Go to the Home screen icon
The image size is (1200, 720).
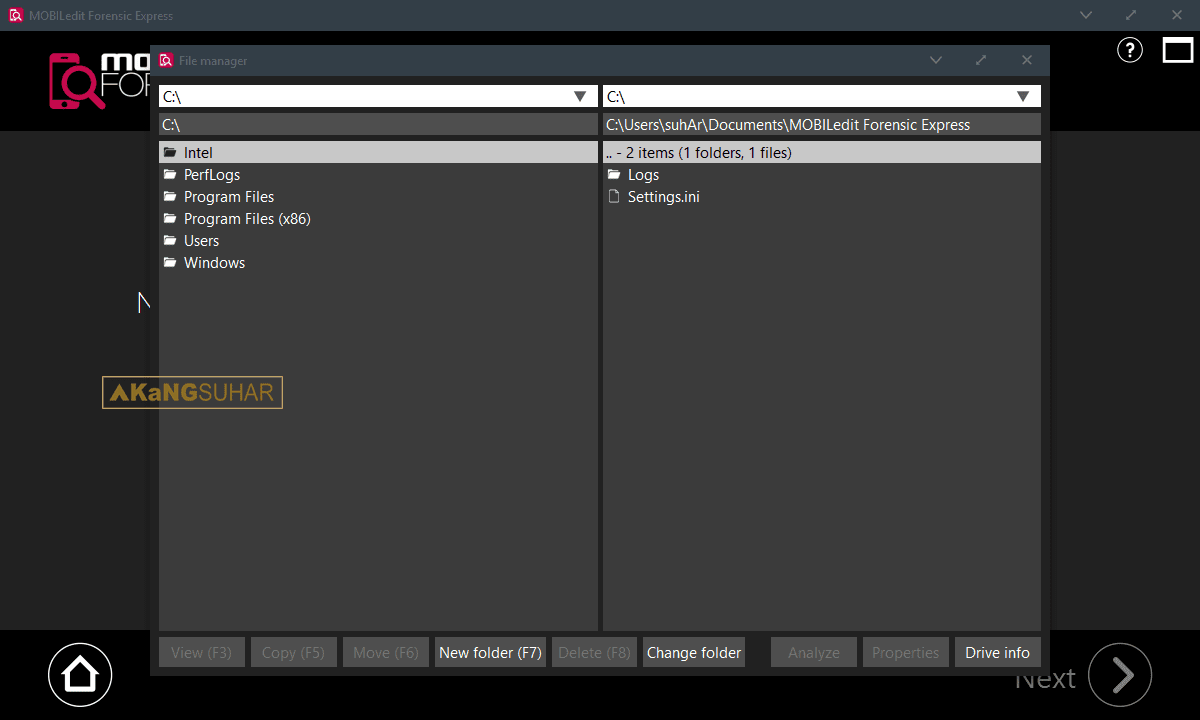(x=80, y=675)
